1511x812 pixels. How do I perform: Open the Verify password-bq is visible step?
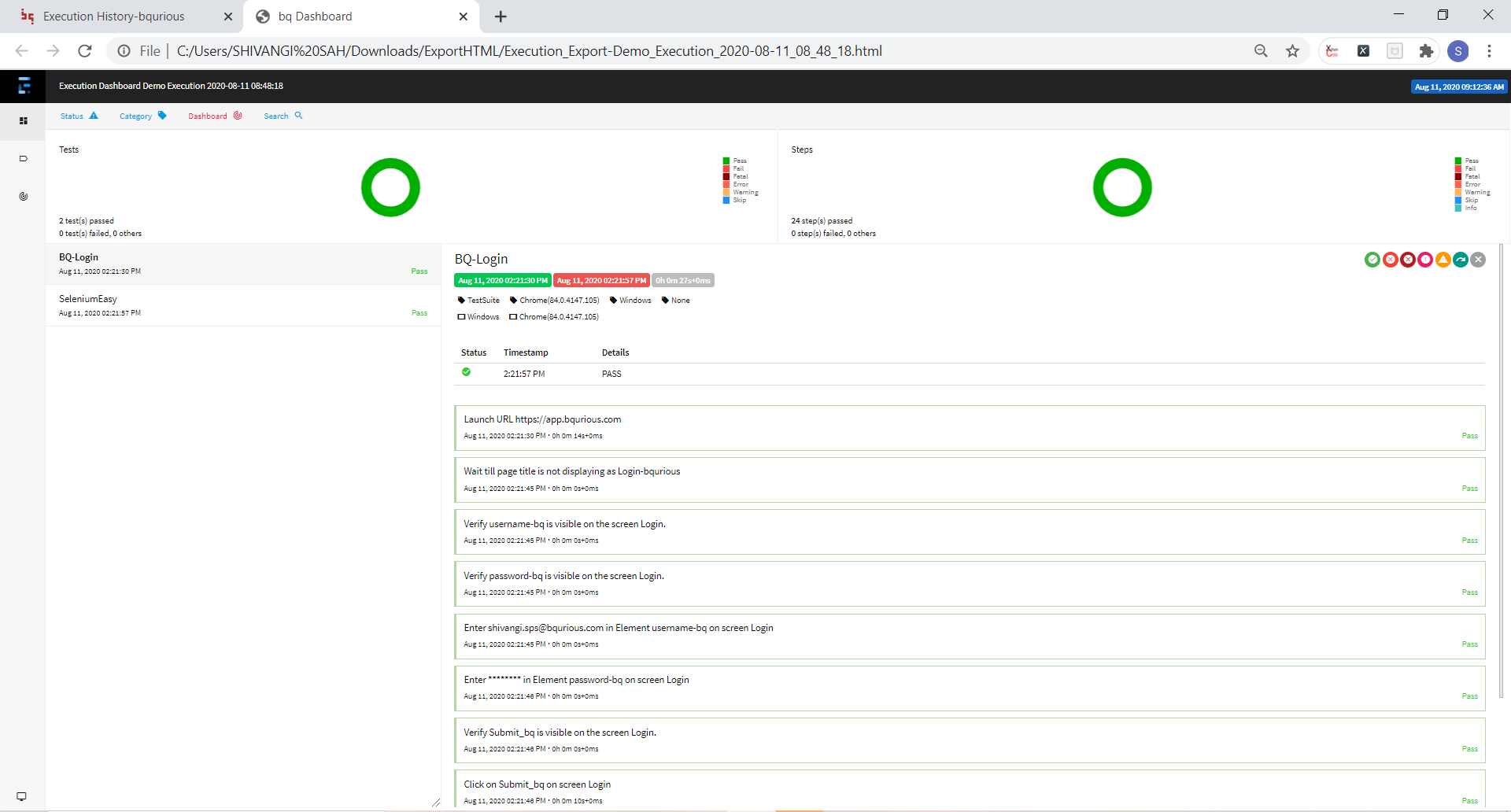point(970,584)
